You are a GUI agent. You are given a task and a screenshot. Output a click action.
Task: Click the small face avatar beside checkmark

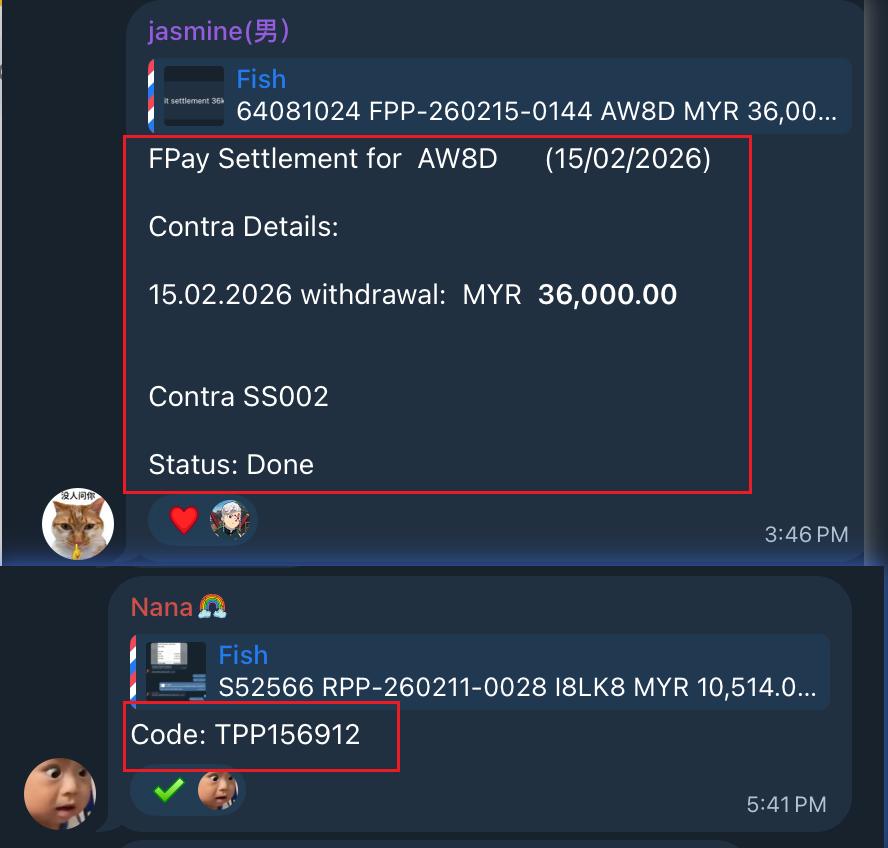coord(217,790)
